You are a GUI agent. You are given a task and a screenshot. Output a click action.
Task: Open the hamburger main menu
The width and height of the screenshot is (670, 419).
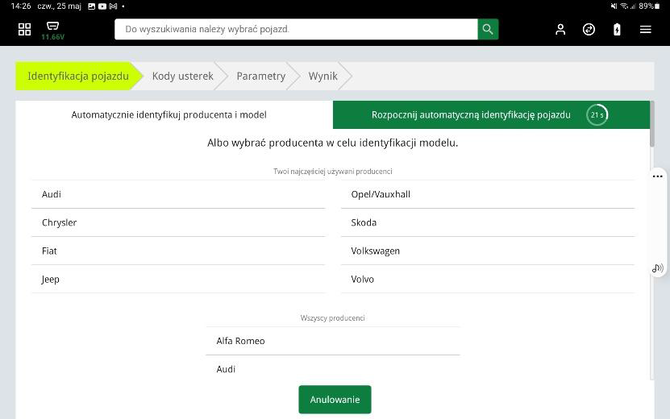point(645,29)
